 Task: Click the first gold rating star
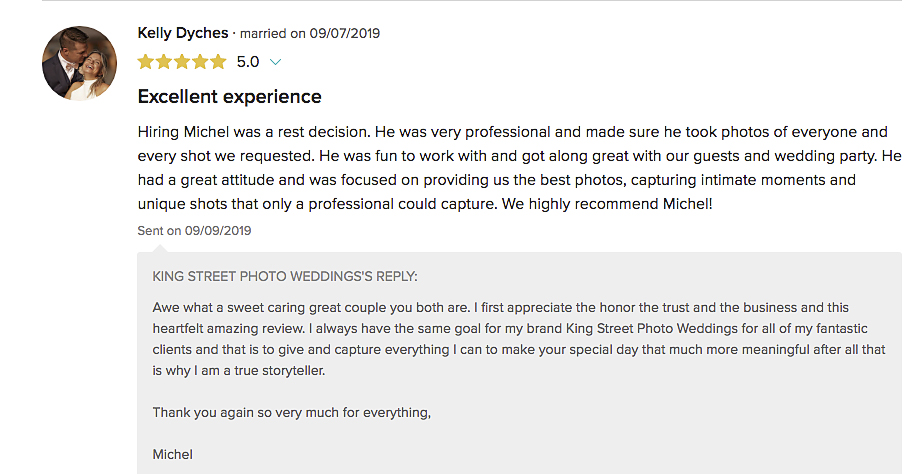tap(146, 62)
